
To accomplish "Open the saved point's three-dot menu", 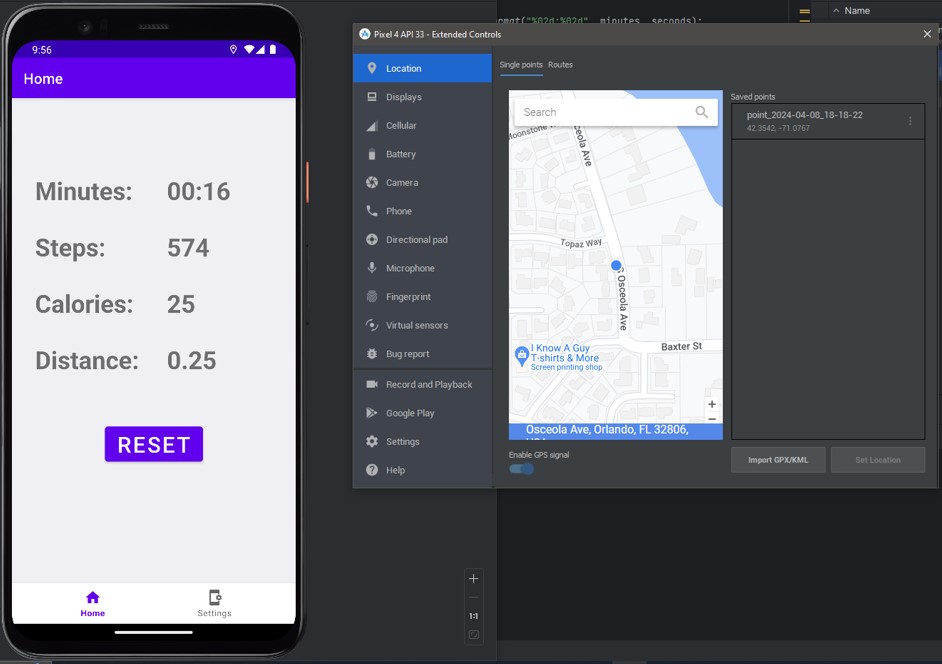I will (910, 121).
